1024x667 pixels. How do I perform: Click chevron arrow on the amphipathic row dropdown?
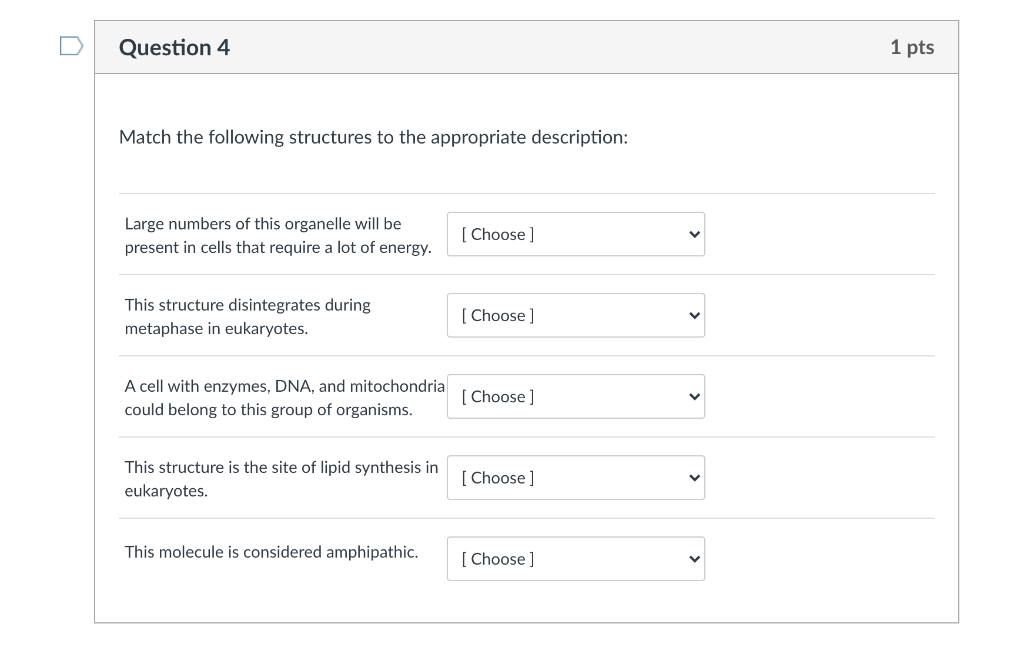click(x=694, y=559)
